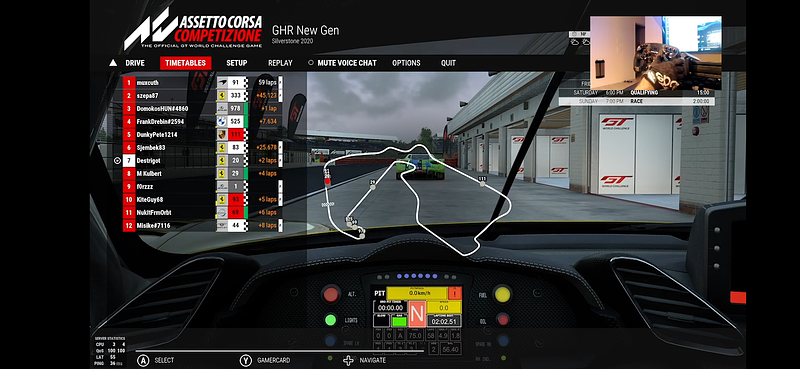800x369 pixels.
Task: Select driver row M Kulbert
Action: pos(203,174)
